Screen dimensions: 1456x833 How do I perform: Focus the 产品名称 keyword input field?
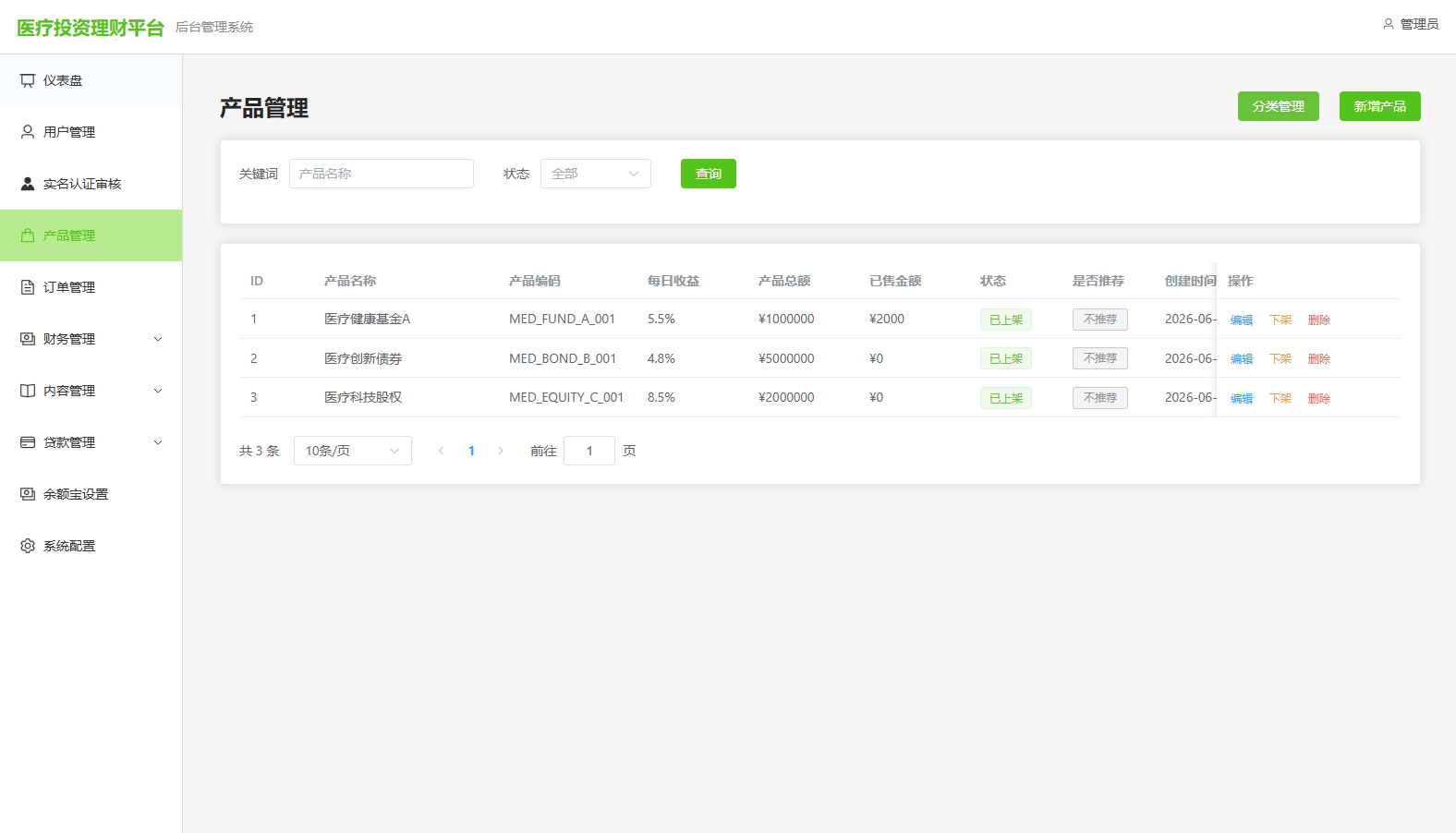pyautogui.click(x=382, y=174)
